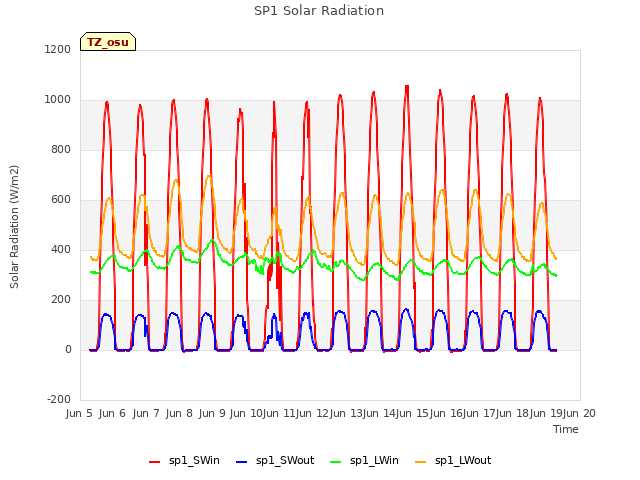640x480 pixels.
Task: Click the Jun 20 x-axis date label
Action: pyautogui.click(x=579, y=413)
